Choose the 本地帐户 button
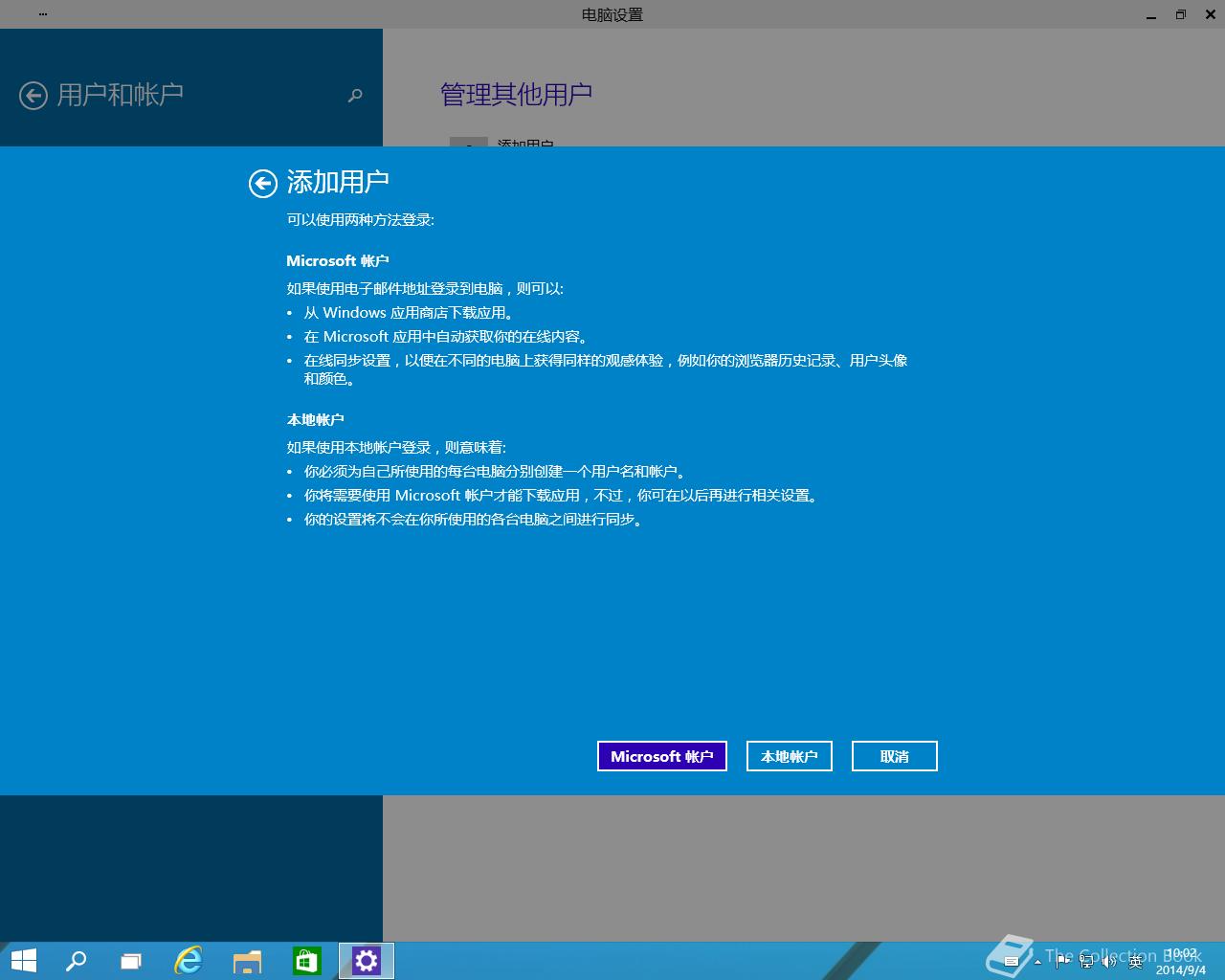This screenshot has height=980, width=1225. (790, 756)
